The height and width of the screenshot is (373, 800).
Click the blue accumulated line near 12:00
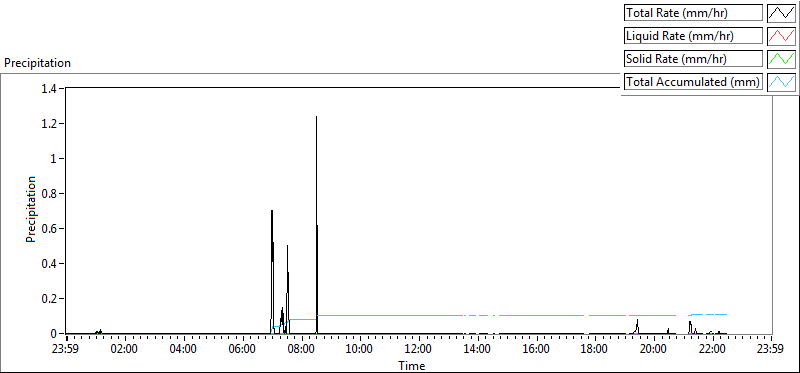(419, 315)
